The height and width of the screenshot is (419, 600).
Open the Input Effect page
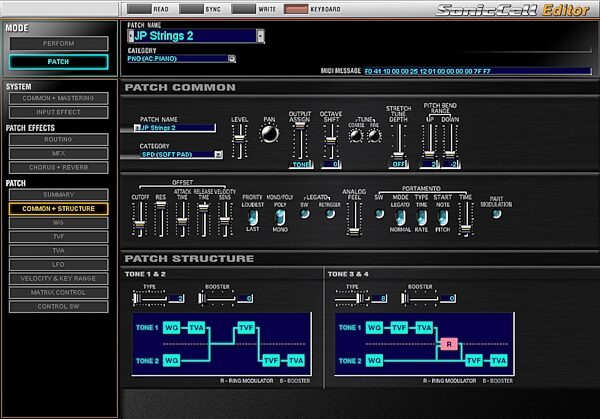pos(59,112)
